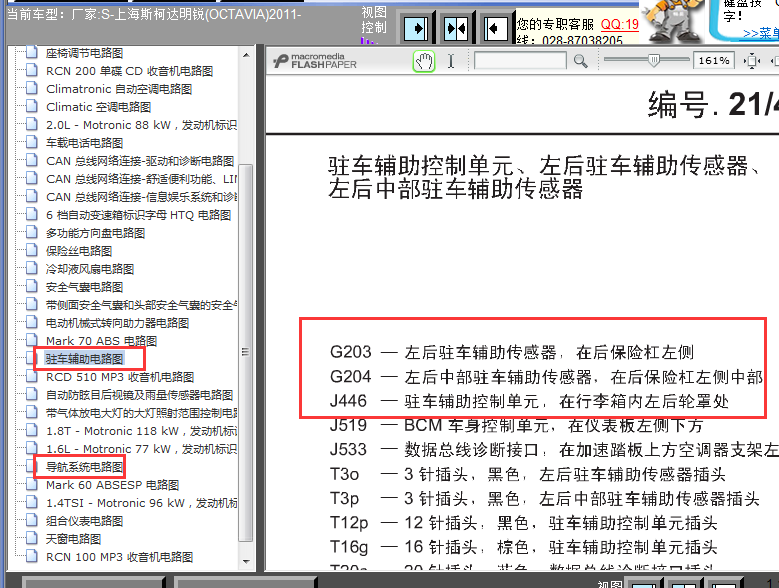Open RCN 100 MP3 收音机电路图

[119, 557]
